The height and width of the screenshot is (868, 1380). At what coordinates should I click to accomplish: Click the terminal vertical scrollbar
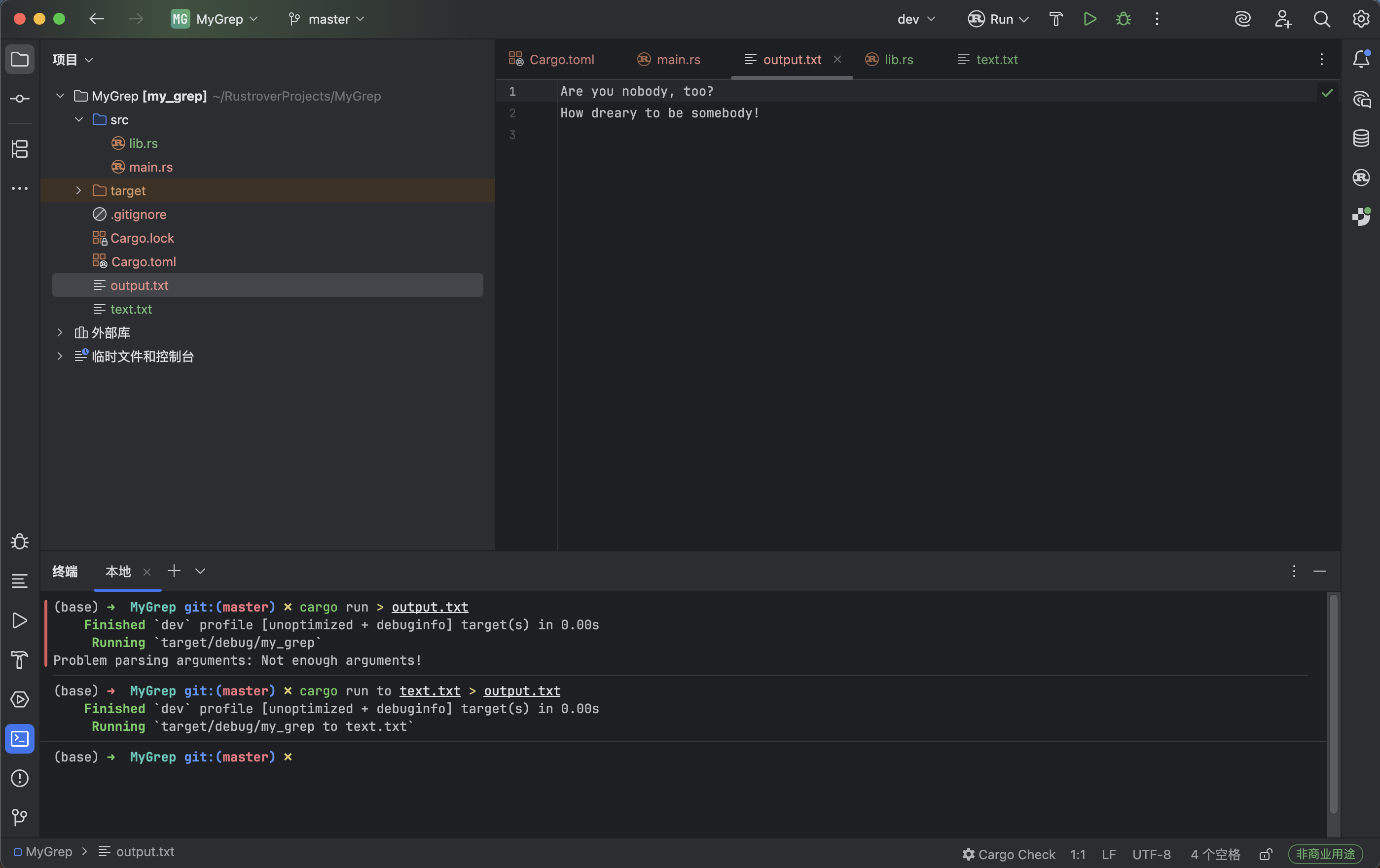1333,705
